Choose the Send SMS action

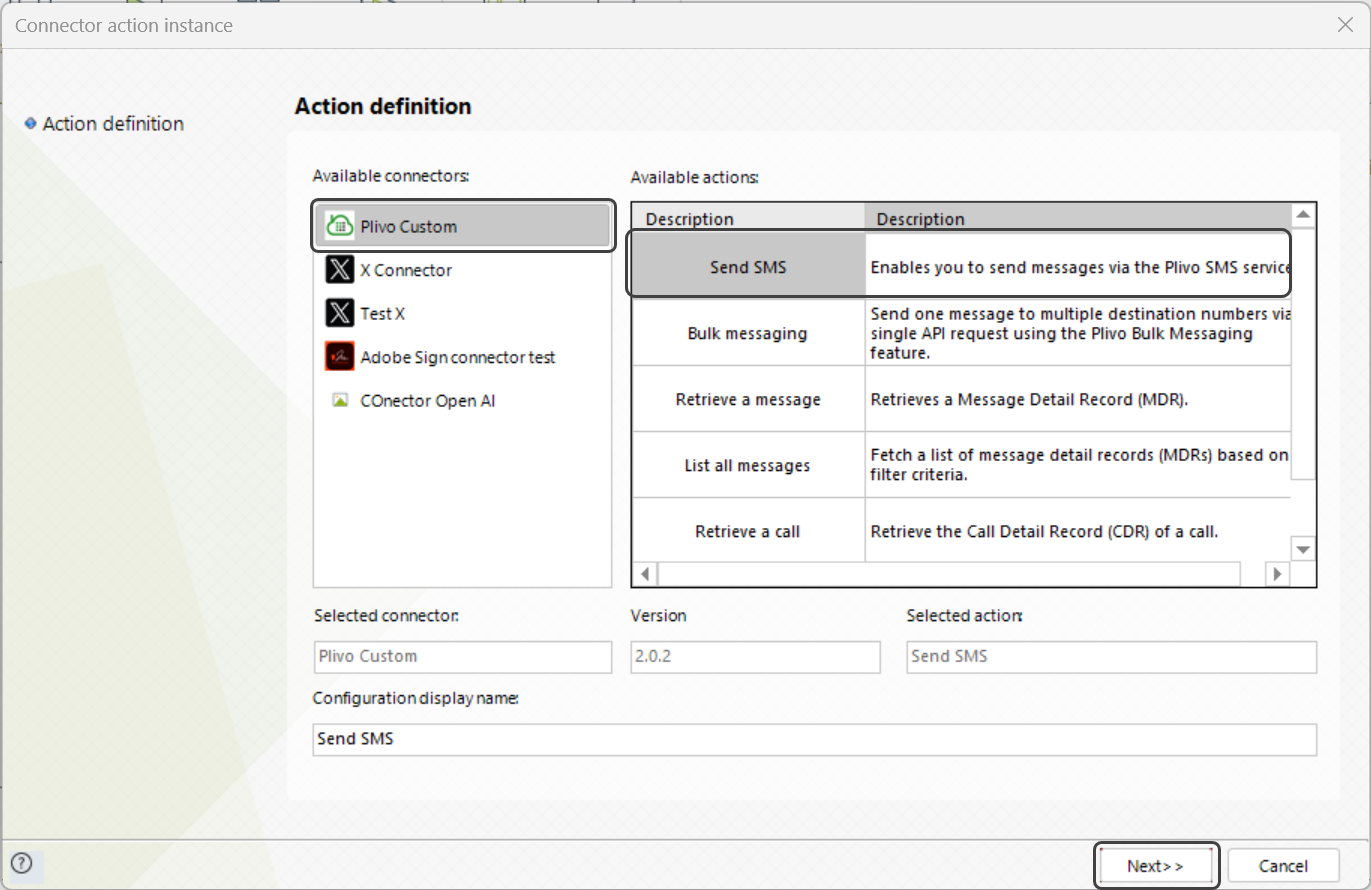coord(748,267)
